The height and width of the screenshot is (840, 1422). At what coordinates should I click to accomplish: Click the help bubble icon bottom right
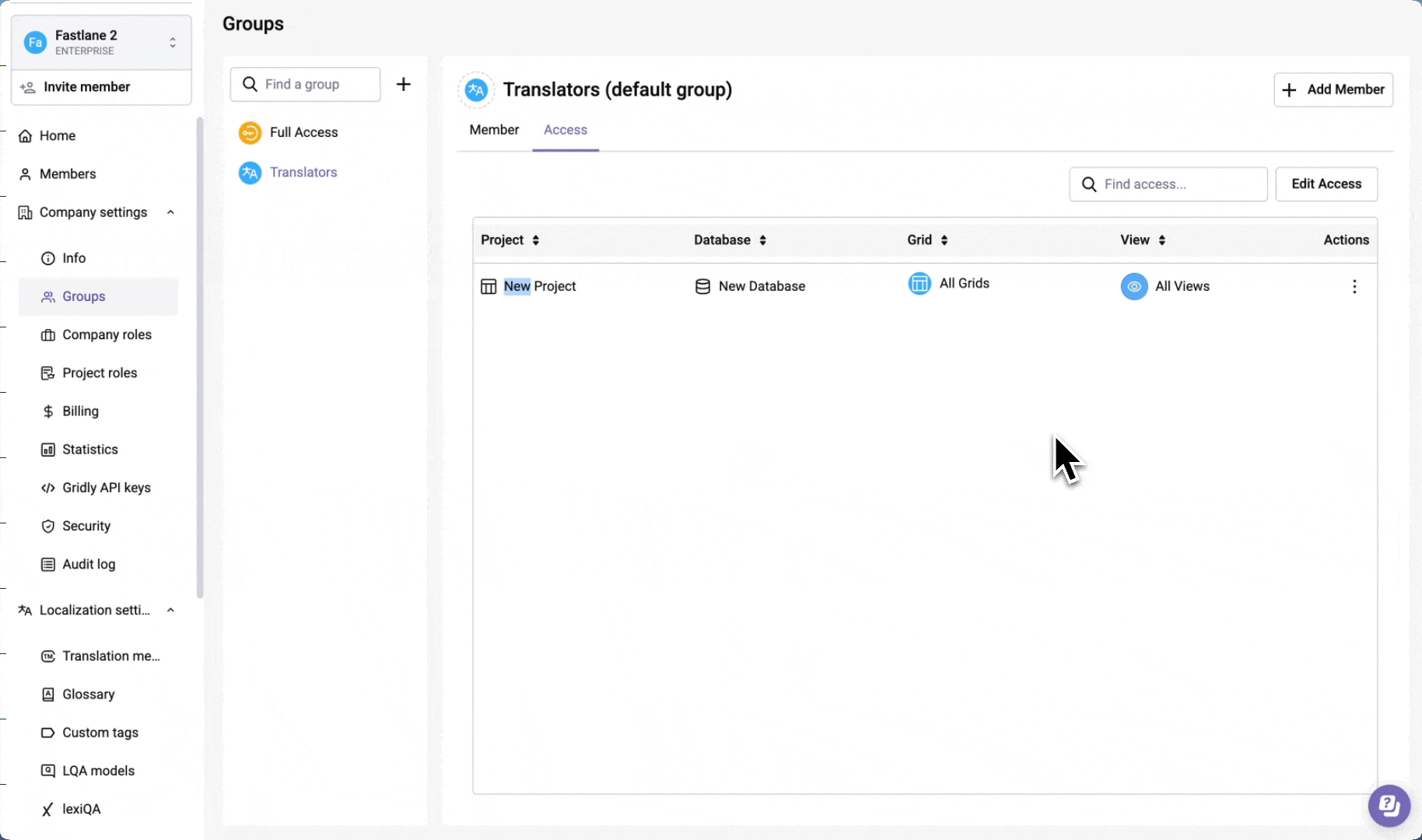click(x=1389, y=806)
